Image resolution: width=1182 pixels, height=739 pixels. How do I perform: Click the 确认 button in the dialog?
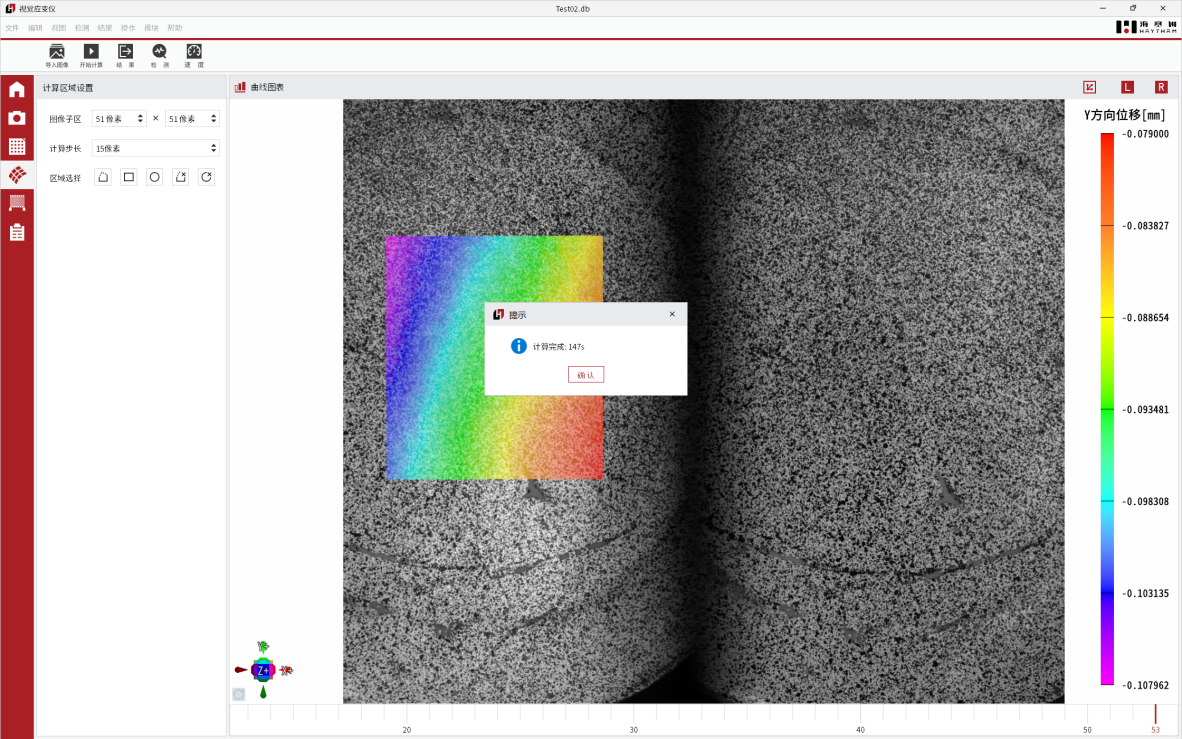click(x=586, y=375)
